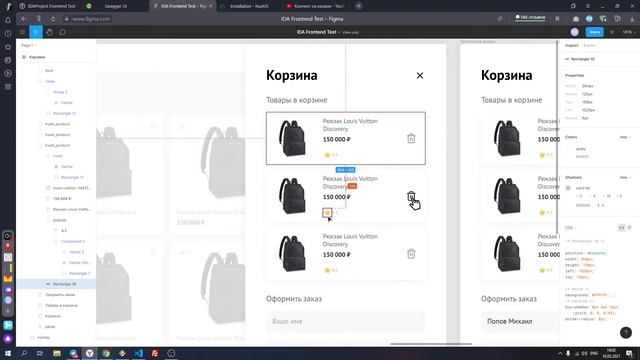The image size is (640, 360).
Task: Go back with the browser back arrow
Action: coord(24,19)
